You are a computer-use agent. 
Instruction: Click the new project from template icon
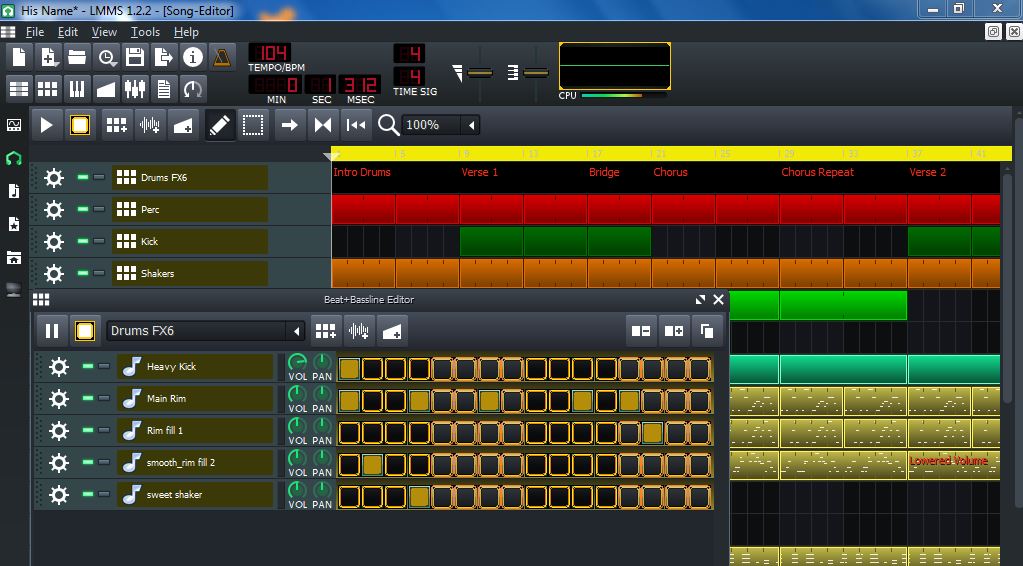coord(48,57)
